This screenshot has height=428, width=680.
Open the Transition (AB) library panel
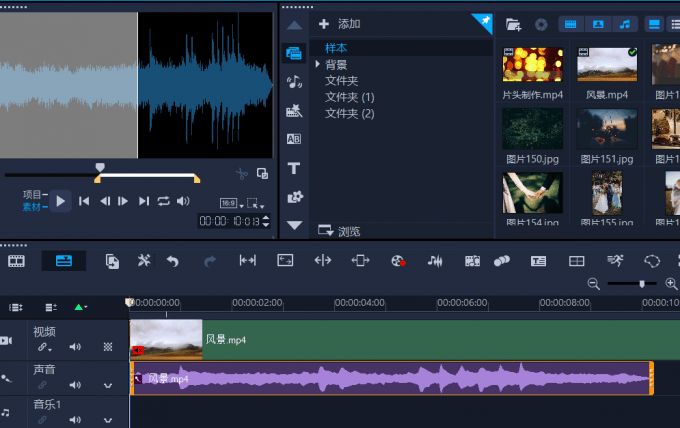[x=294, y=139]
